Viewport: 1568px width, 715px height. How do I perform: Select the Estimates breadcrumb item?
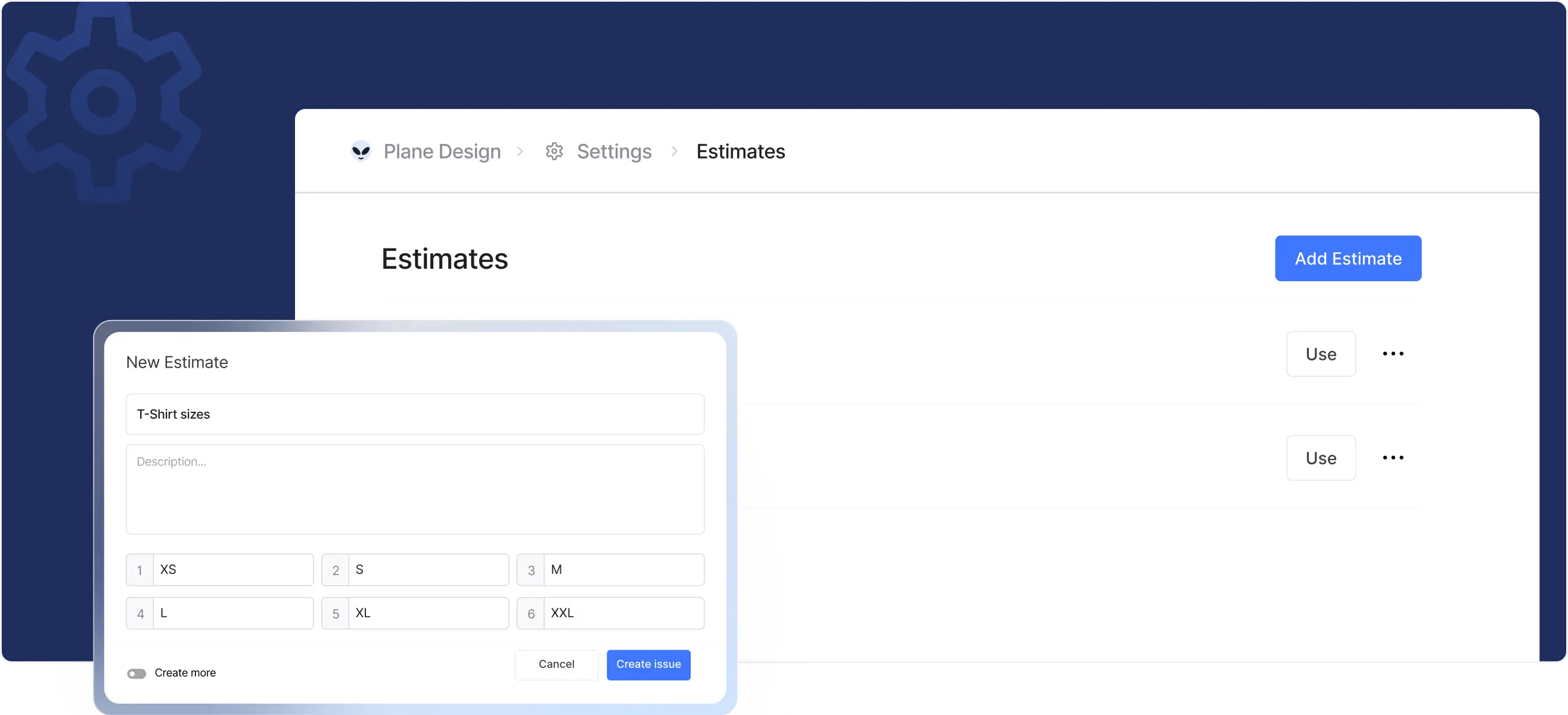740,151
